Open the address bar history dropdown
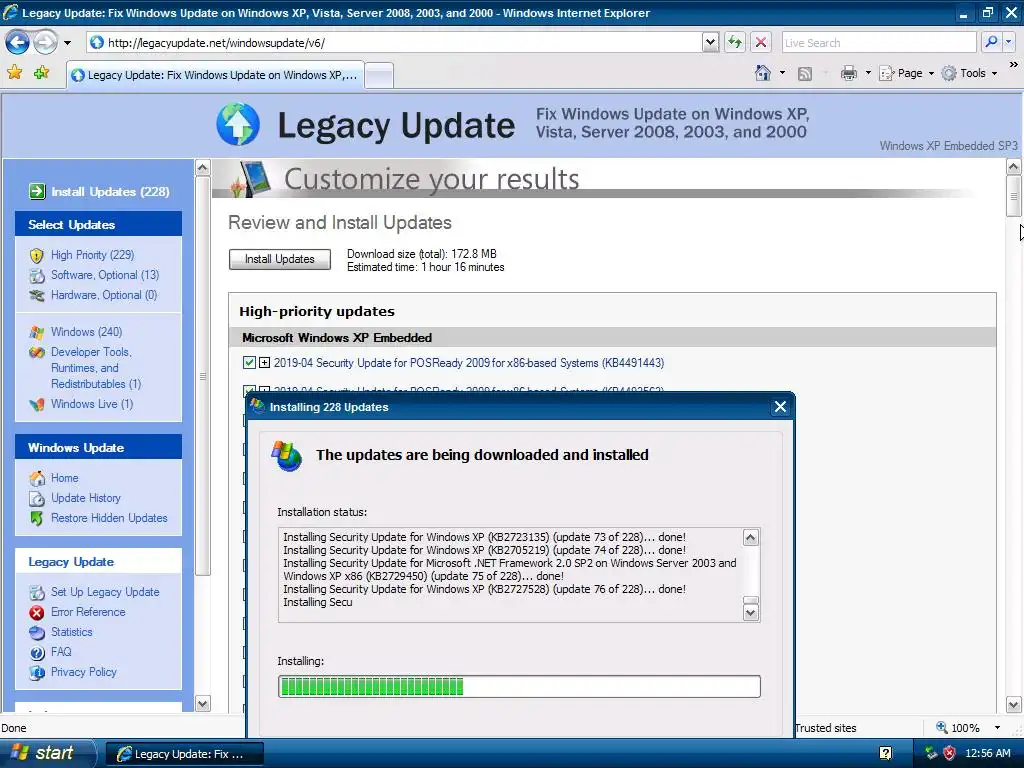 point(711,42)
